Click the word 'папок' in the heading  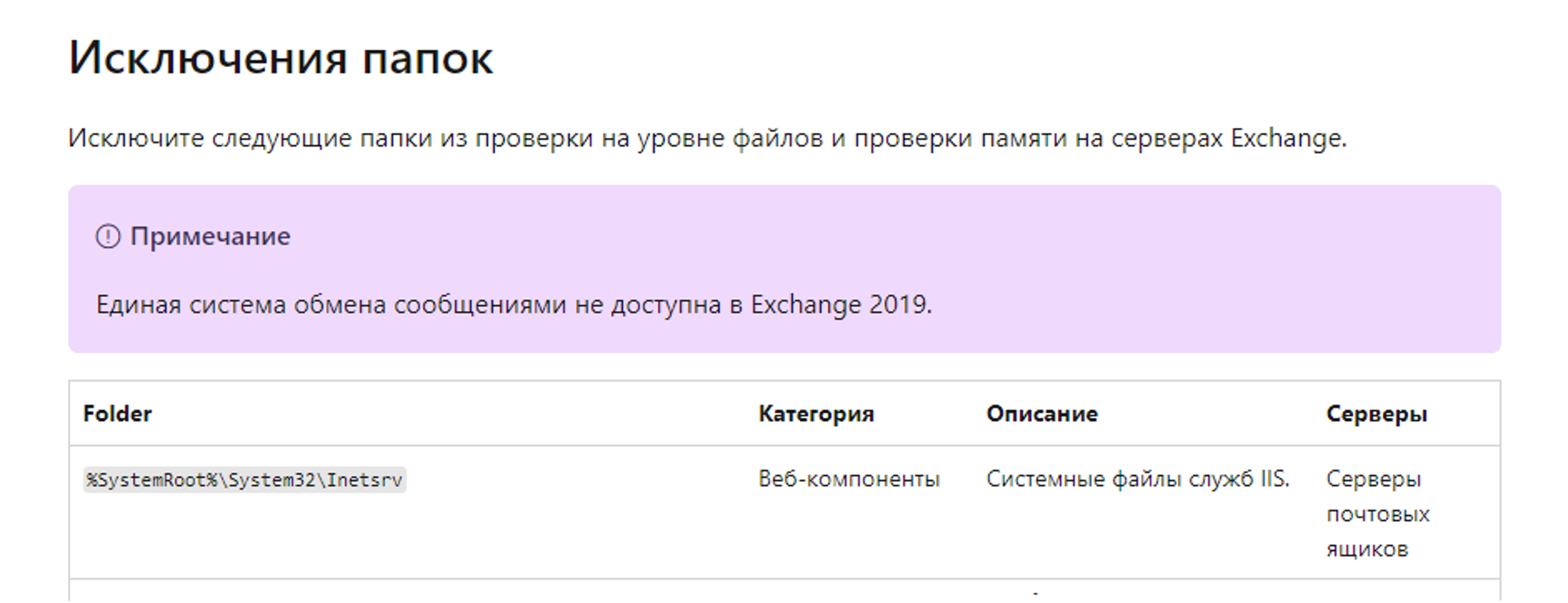click(427, 59)
